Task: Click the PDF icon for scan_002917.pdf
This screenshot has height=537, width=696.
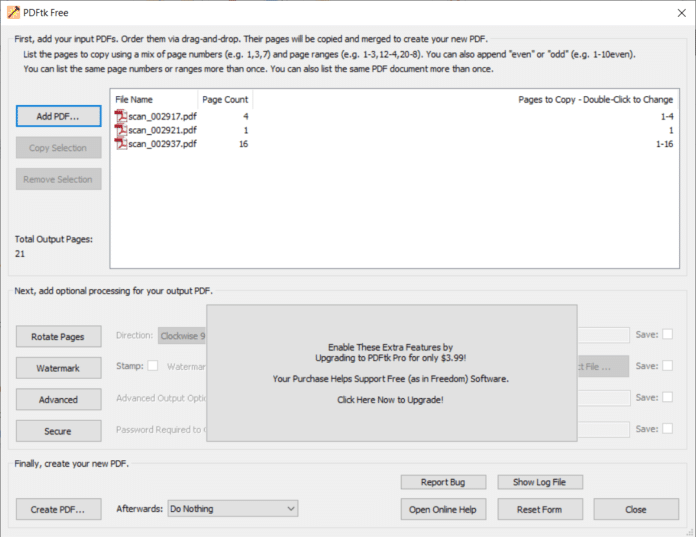Action: point(121,117)
